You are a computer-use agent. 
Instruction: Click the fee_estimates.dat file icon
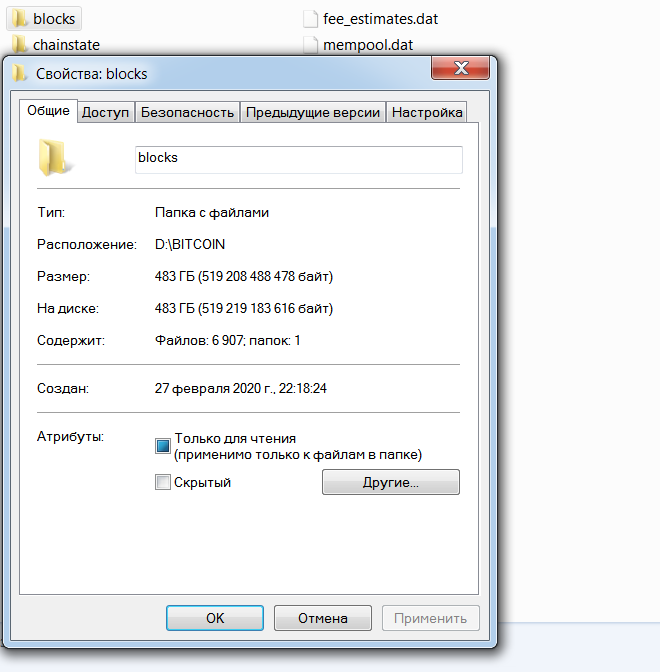[310, 19]
